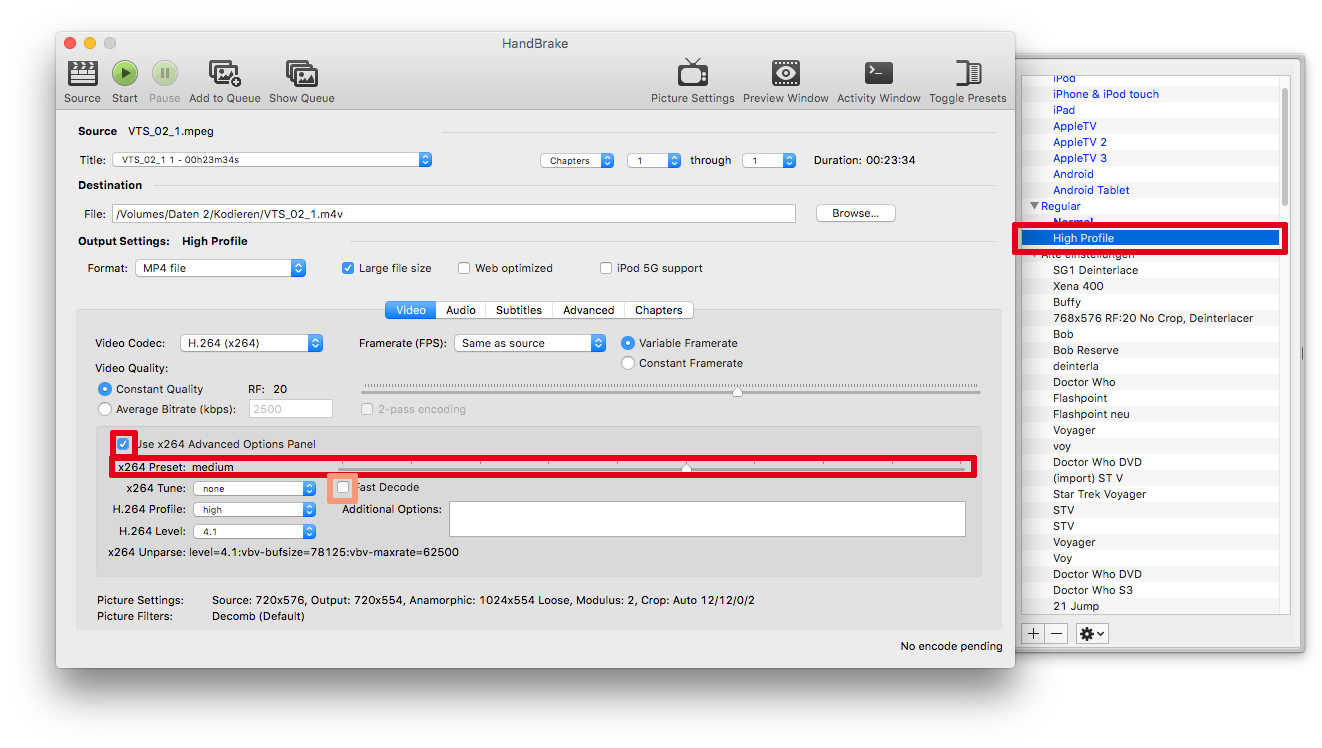Viewport: 1322px width, 748px height.
Task: Select the (import) ST V preset
Action: (1088, 478)
